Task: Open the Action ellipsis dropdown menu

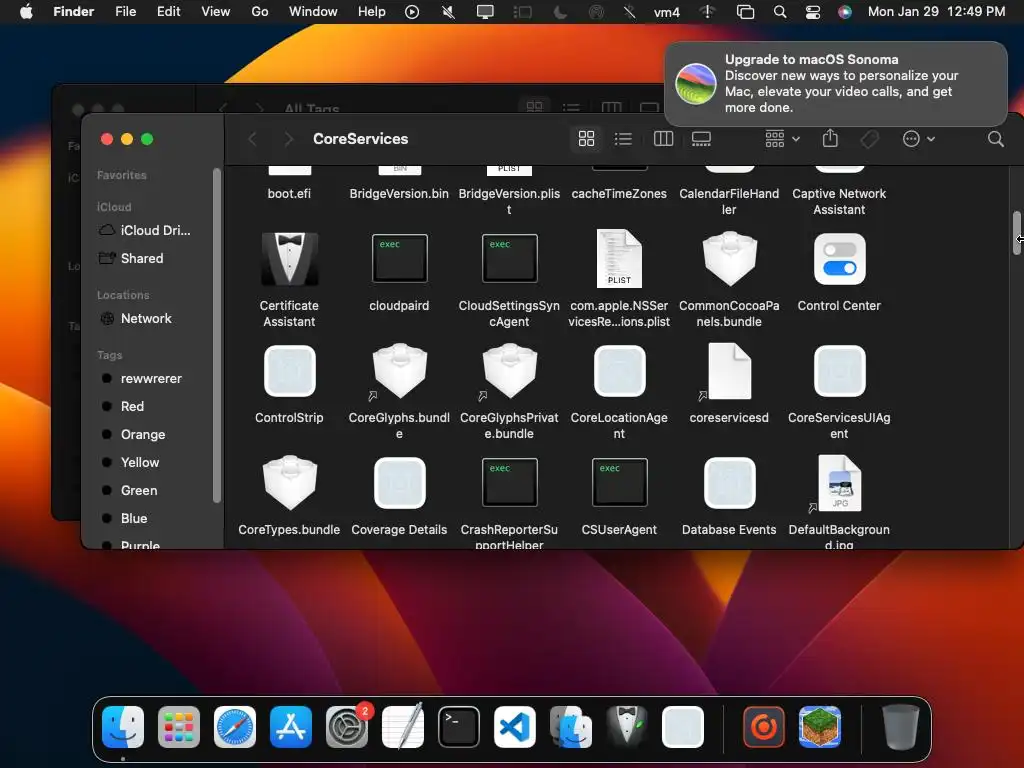Action: (x=918, y=138)
